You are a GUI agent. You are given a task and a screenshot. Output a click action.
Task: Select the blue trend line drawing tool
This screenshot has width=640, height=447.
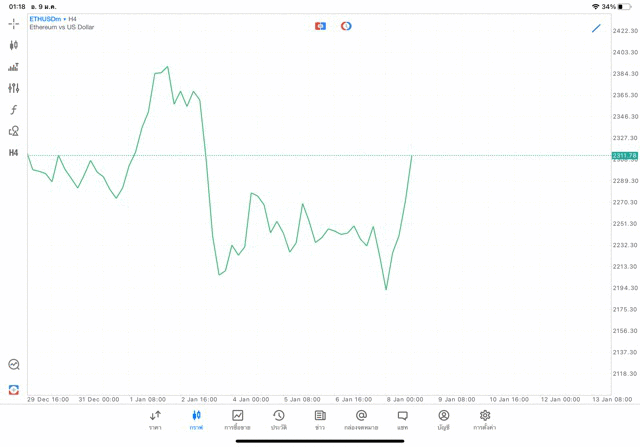[x=596, y=28]
